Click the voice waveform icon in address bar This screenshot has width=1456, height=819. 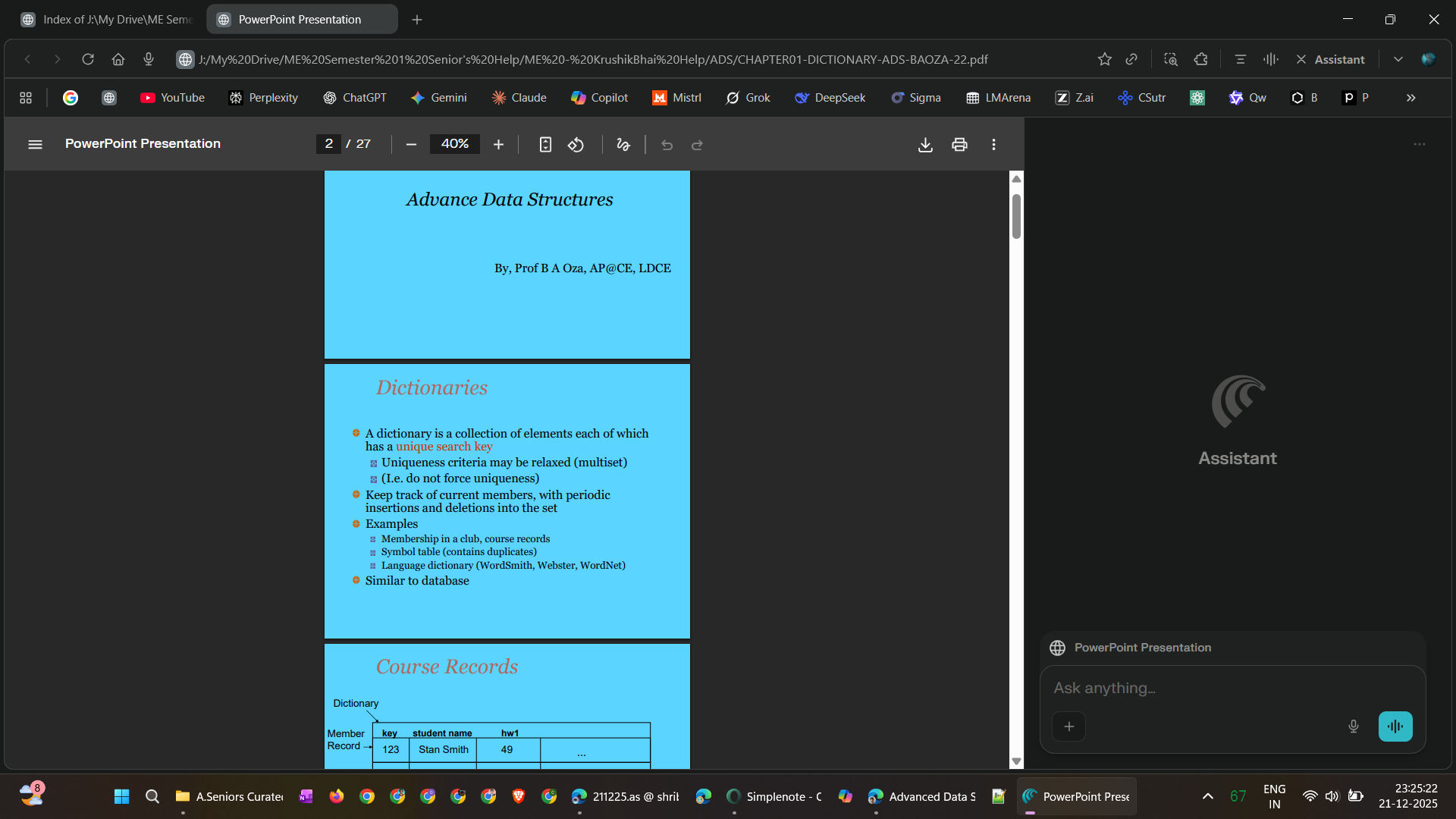click(x=1271, y=59)
